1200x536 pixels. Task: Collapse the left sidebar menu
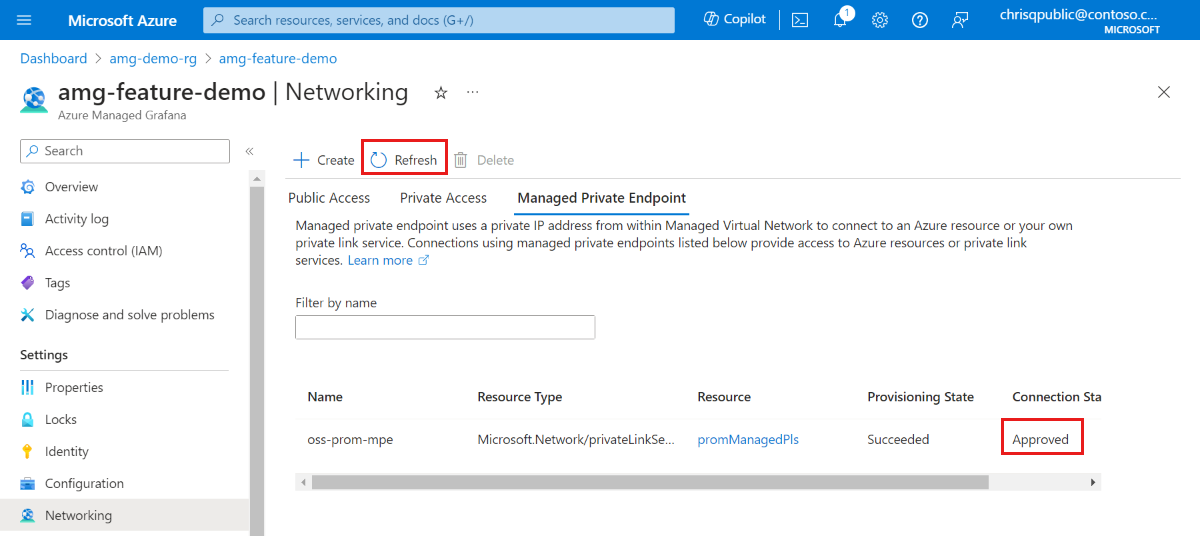pos(249,151)
